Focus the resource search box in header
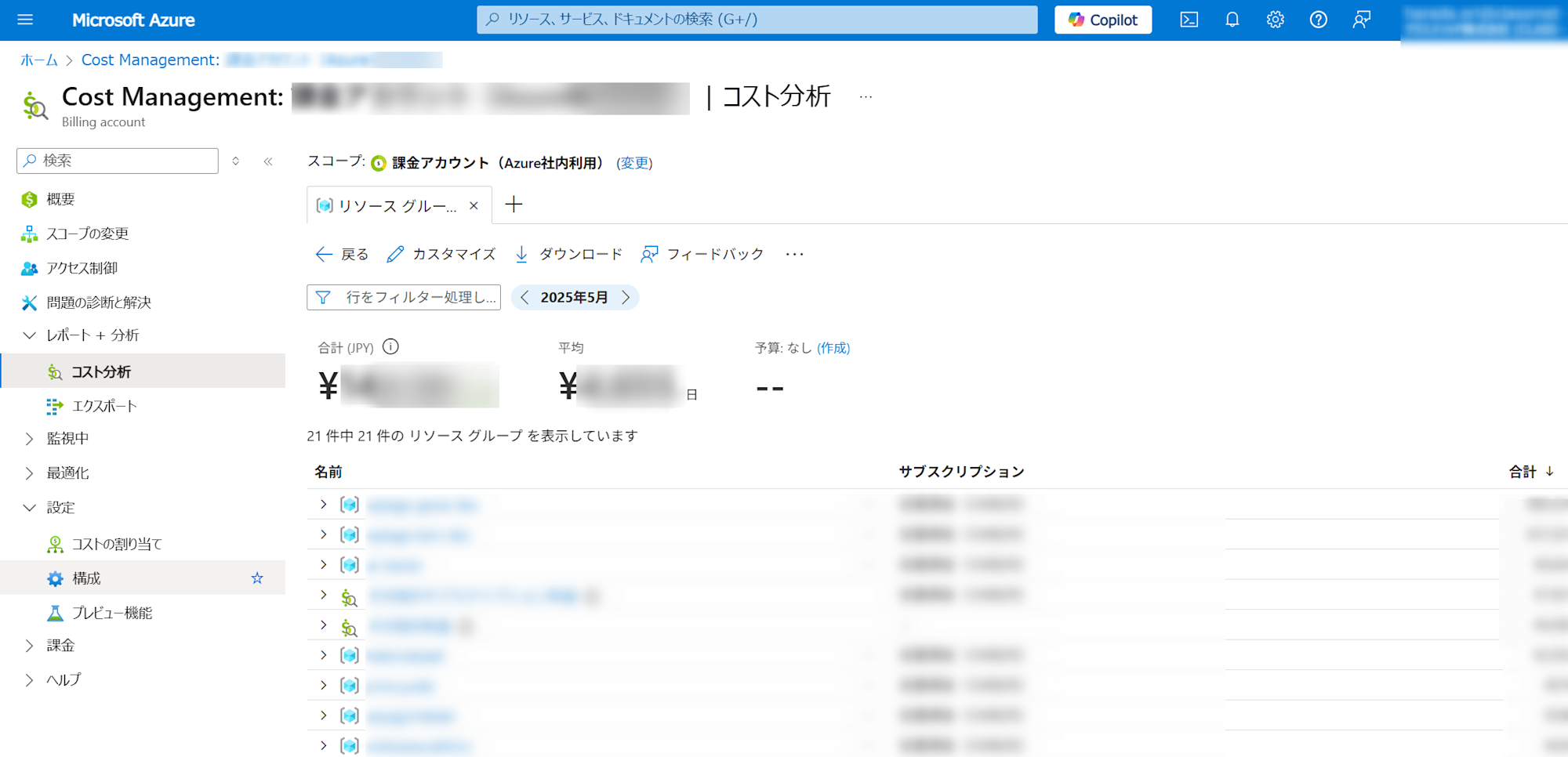The image size is (1568, 757). [x=757, y=20]
